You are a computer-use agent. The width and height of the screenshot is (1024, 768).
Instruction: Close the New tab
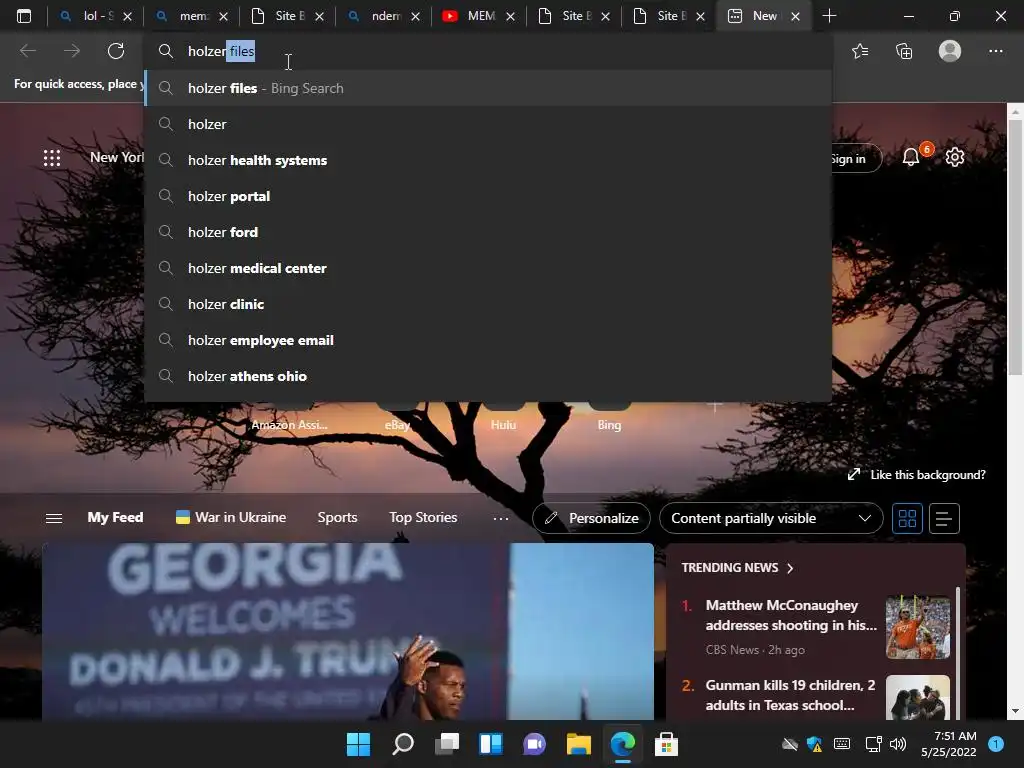coord(795,16)
